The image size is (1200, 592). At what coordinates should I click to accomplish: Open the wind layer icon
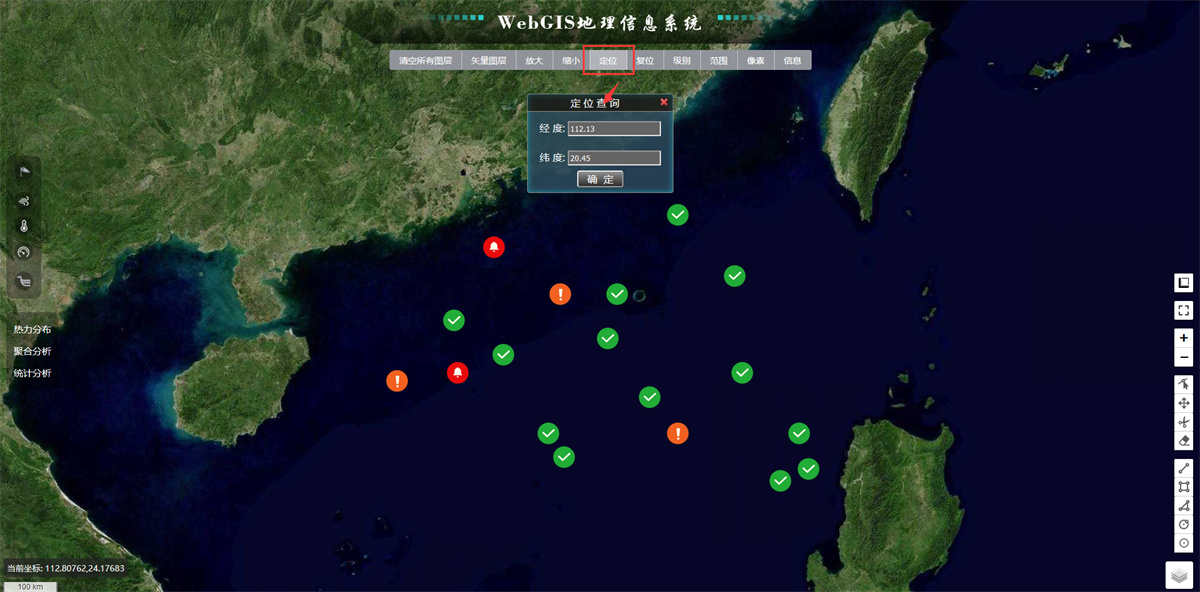pos(24,200)
